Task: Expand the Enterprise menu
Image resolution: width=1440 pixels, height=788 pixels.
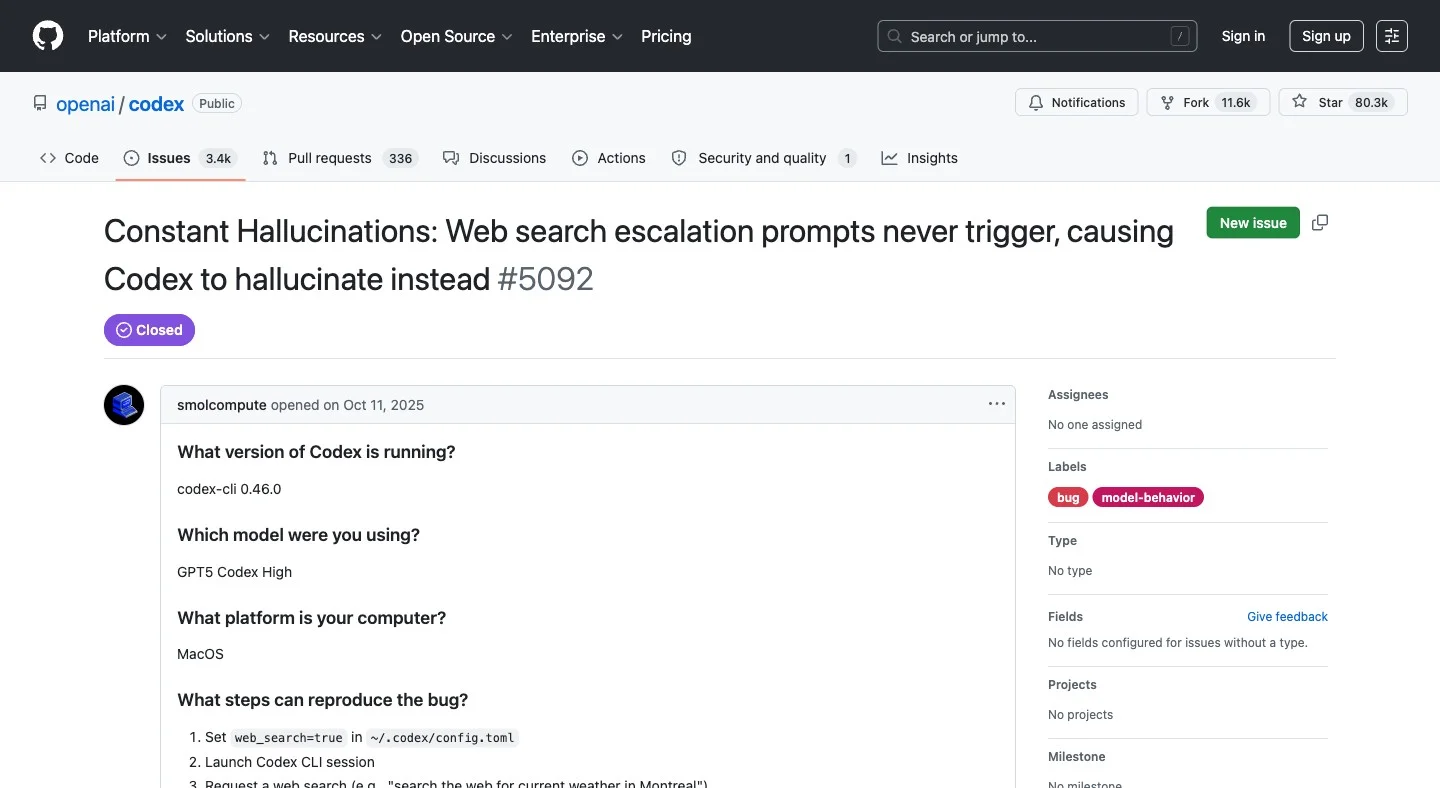Action: click(x=577, y=36)
